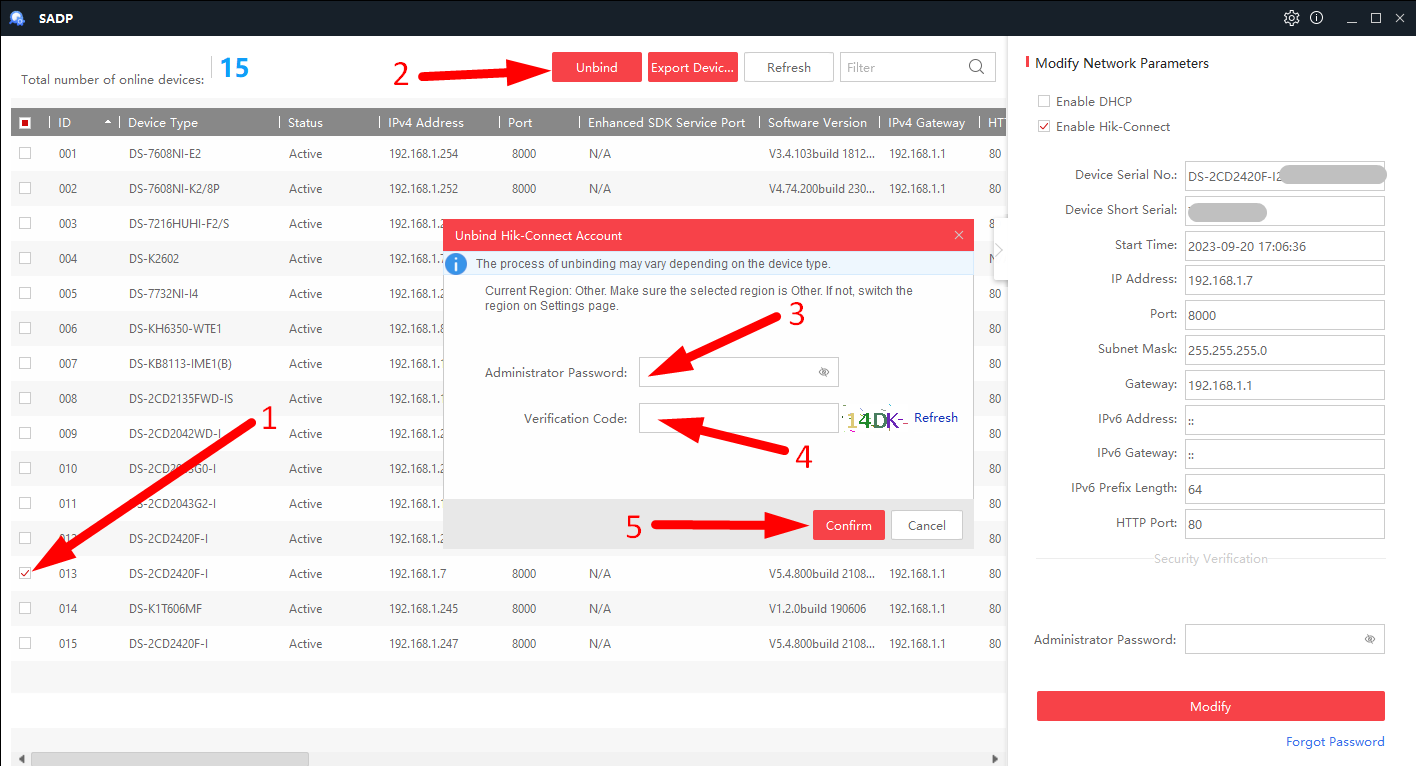Screen dimensions: 1416x766
Task: Select device DS-7608NI-K2/8P row
Action: (x=507, y=188)
